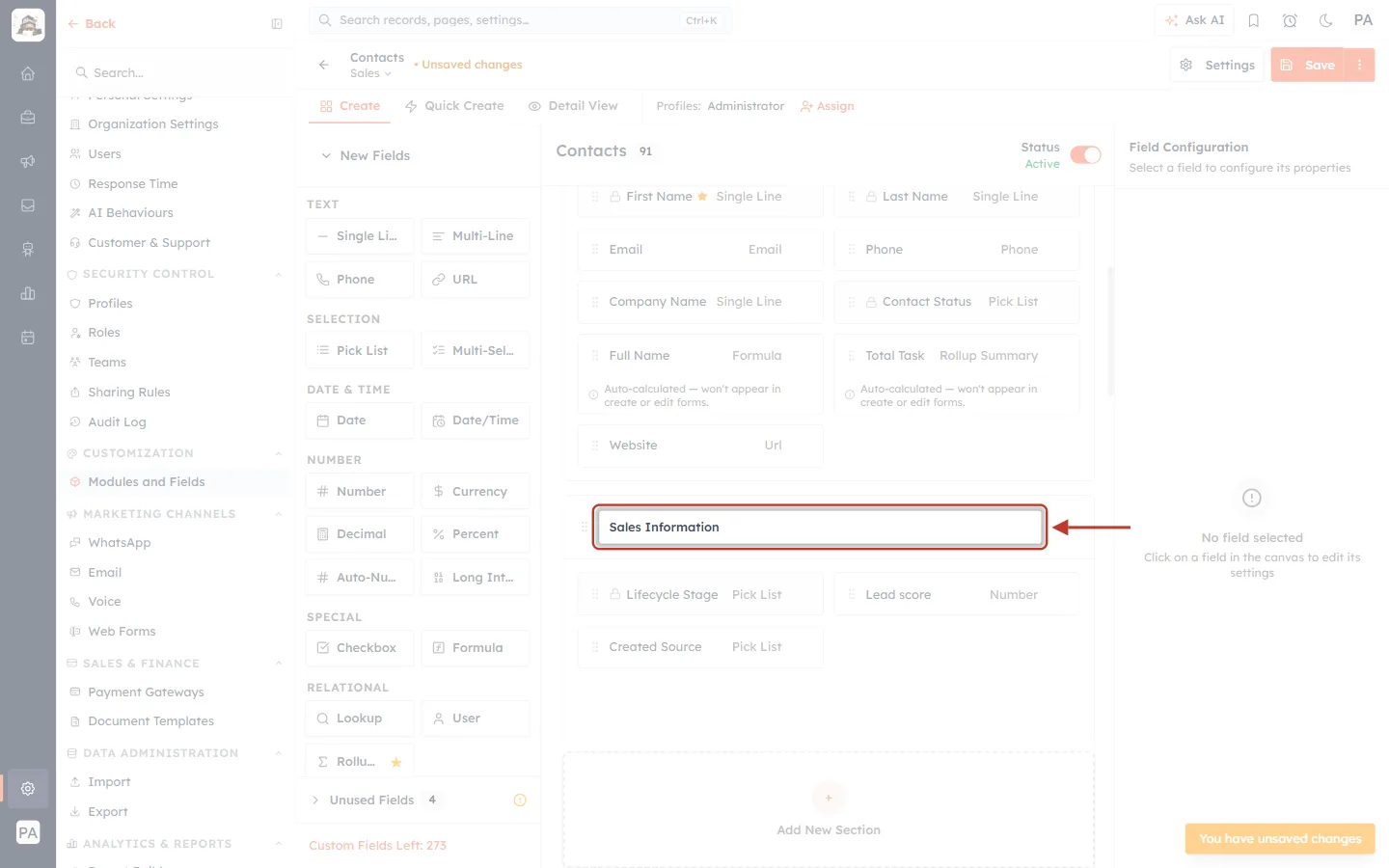Click the Assign link
The width and height of the screenshot is (1389, 868).
pos(828,106)
